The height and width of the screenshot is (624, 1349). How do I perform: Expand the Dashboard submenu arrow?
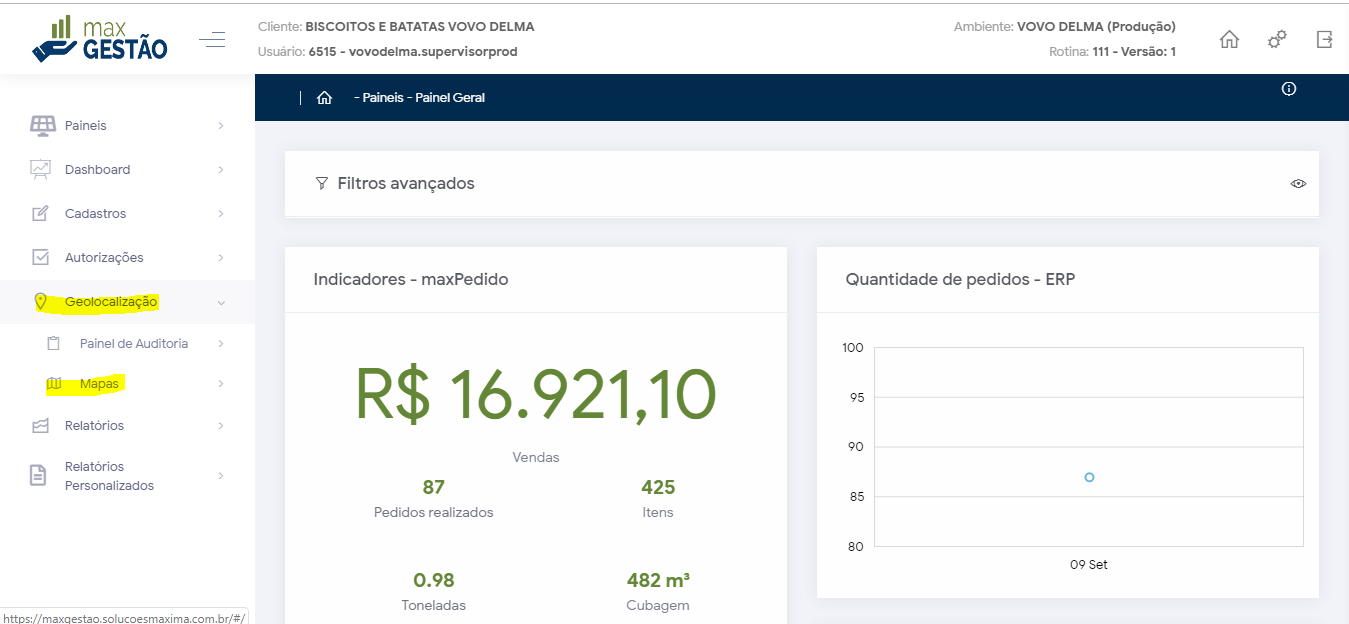221,170
